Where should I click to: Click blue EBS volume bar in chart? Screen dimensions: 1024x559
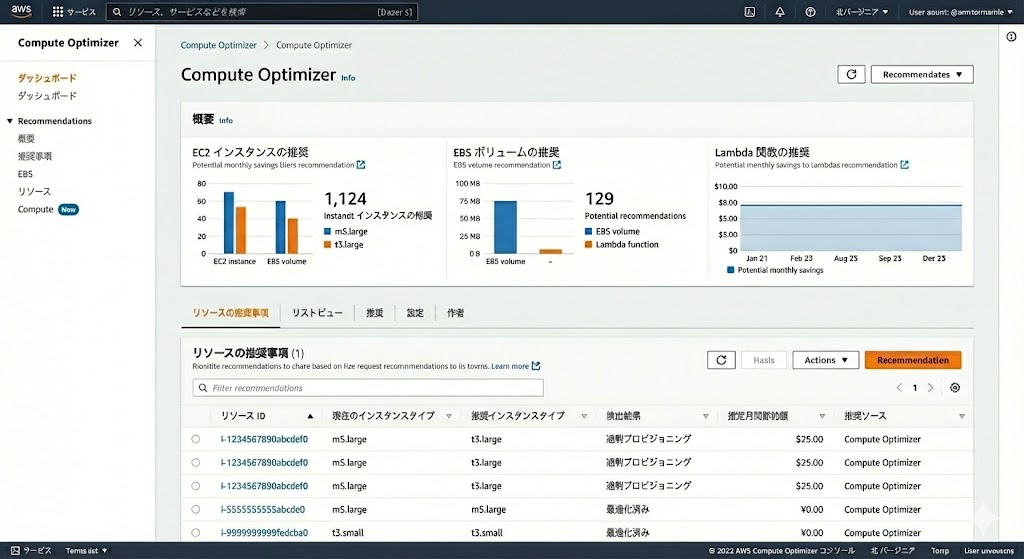[x=505, y=227]
